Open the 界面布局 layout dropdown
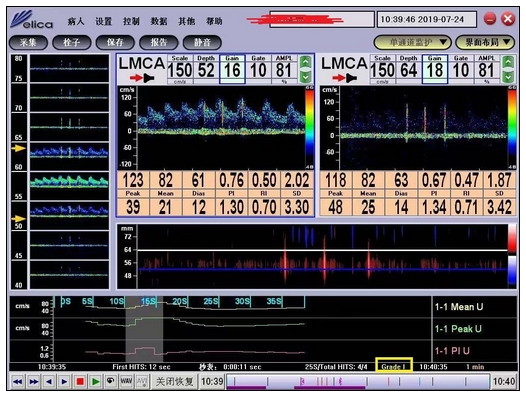Image resolution: width=526 pixels, height=397 pixels. [485, 43]
